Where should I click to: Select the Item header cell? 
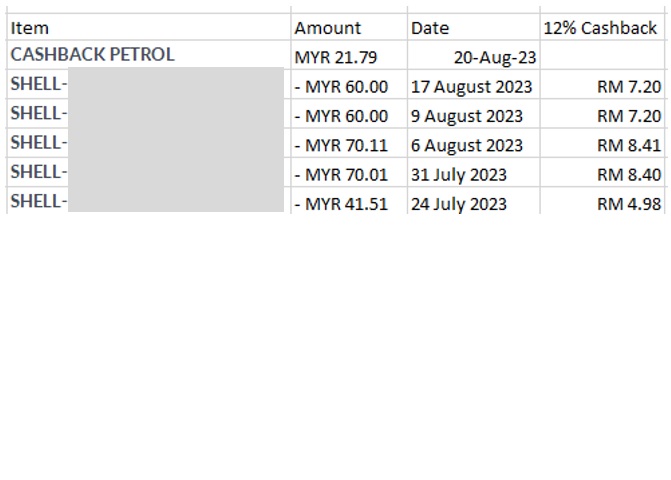(x=149, y=27)
